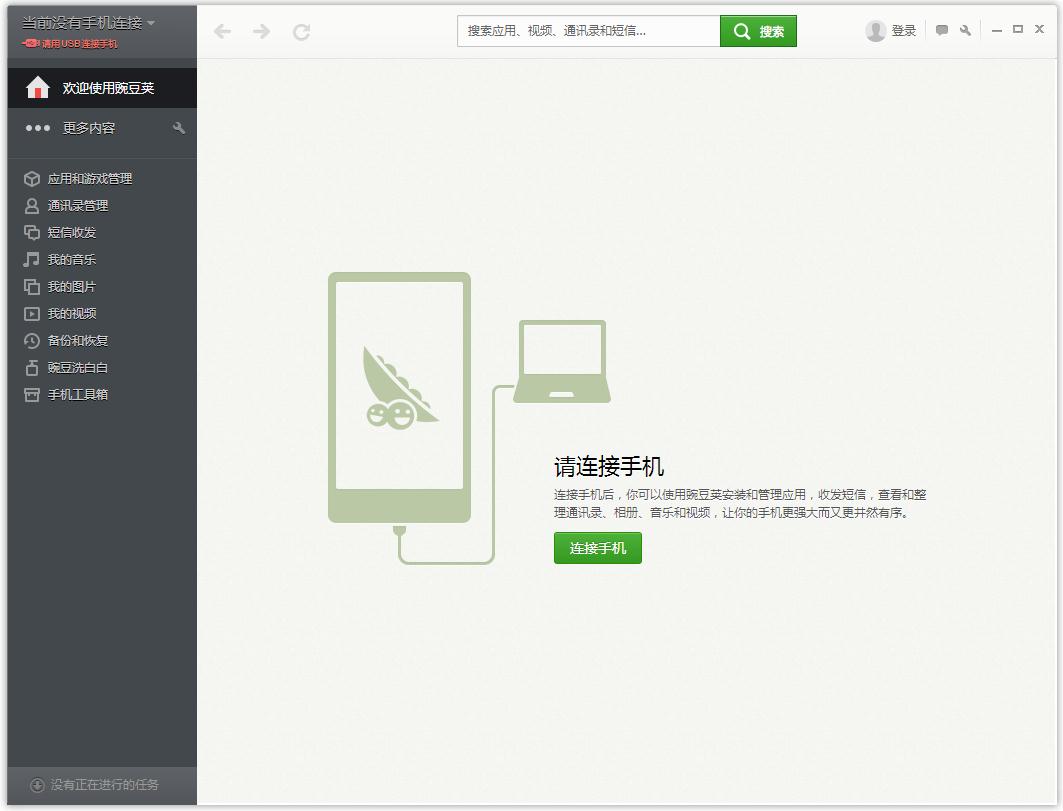Click the chat bubbles icon for 短信收发
Viewport: 1063px width, 811px height.
pyautogui.click(x=32, y=233)
